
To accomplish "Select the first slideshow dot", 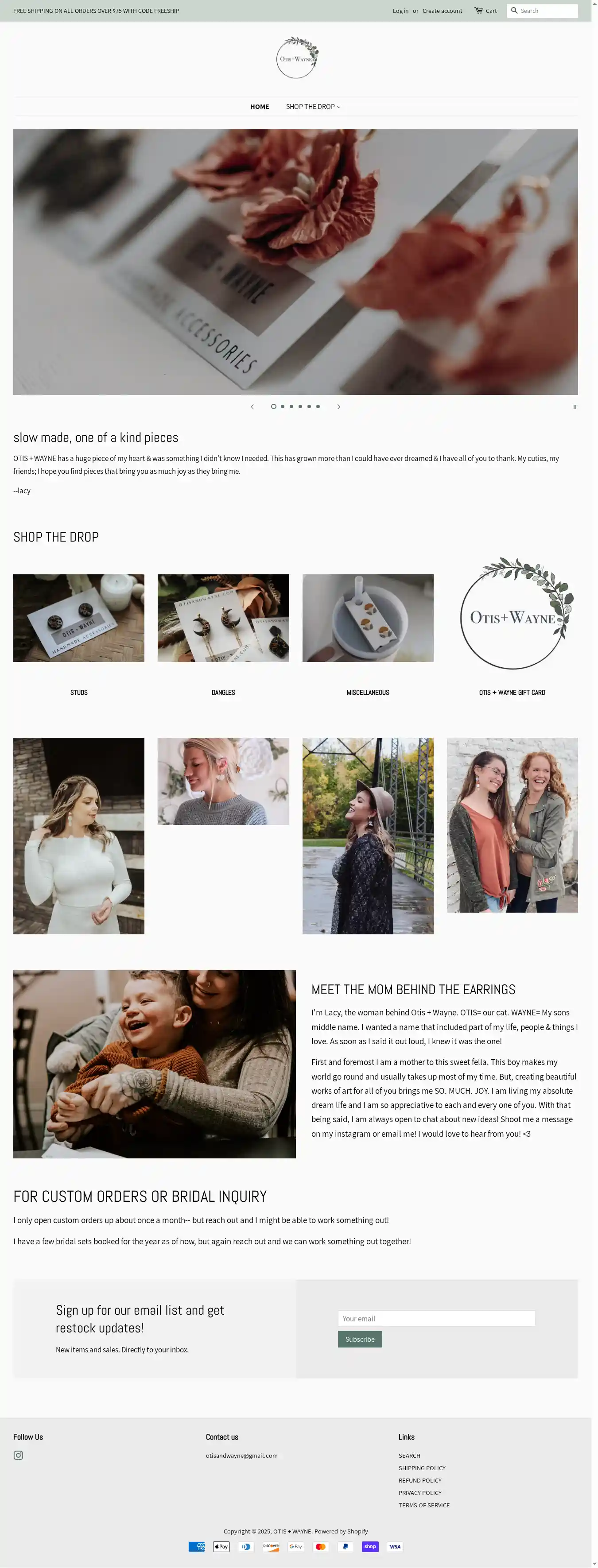I will (273, 407).
